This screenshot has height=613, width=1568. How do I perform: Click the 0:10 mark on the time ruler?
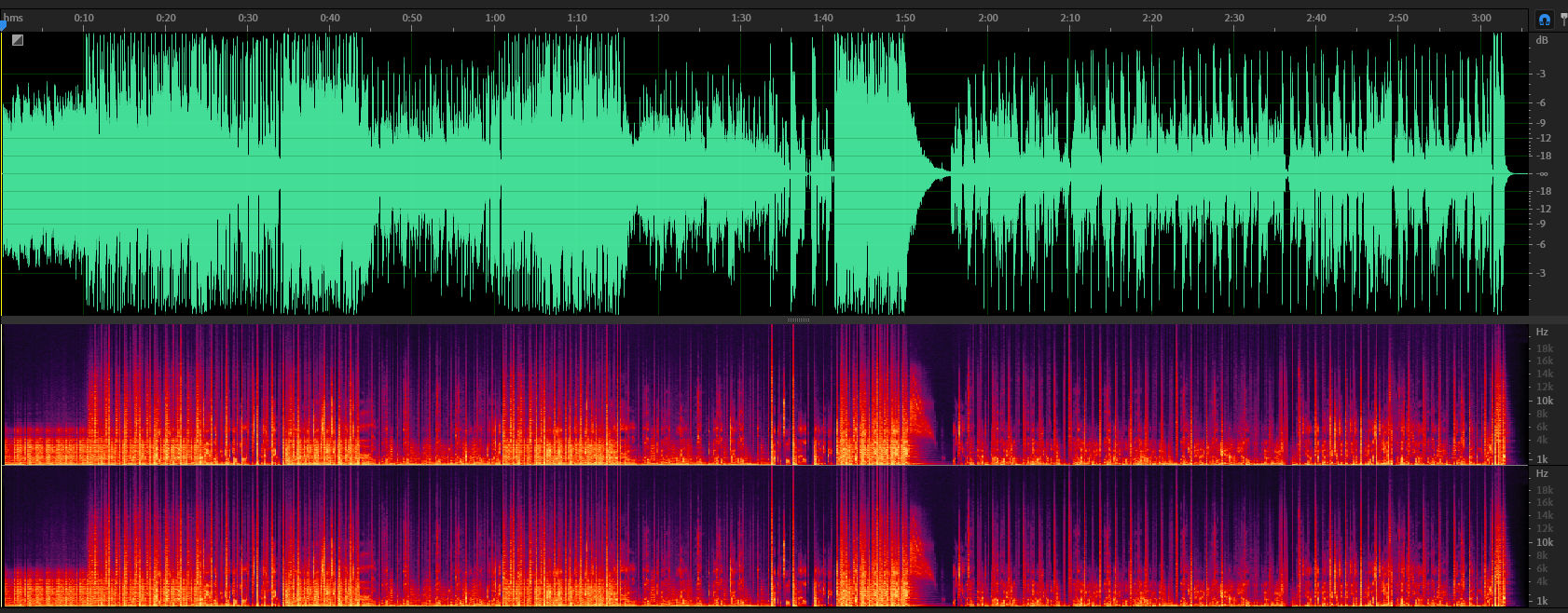84,18
